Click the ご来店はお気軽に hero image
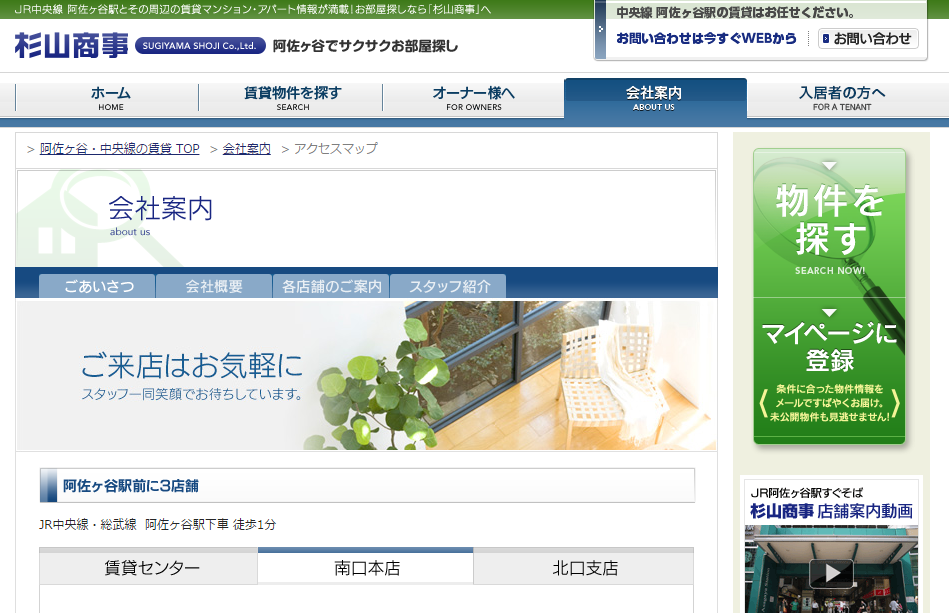The width and height of the screenshot is (949, 613). [366, 375]
